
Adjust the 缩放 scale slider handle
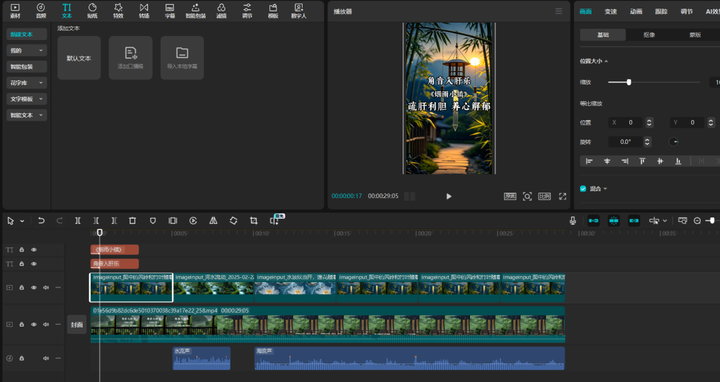click(629, 82)
